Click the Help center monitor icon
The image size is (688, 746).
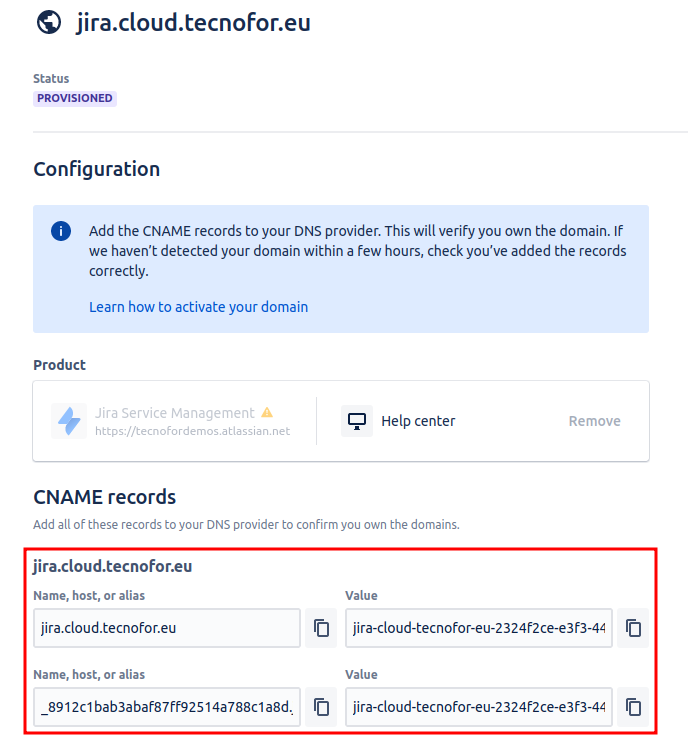356,421
